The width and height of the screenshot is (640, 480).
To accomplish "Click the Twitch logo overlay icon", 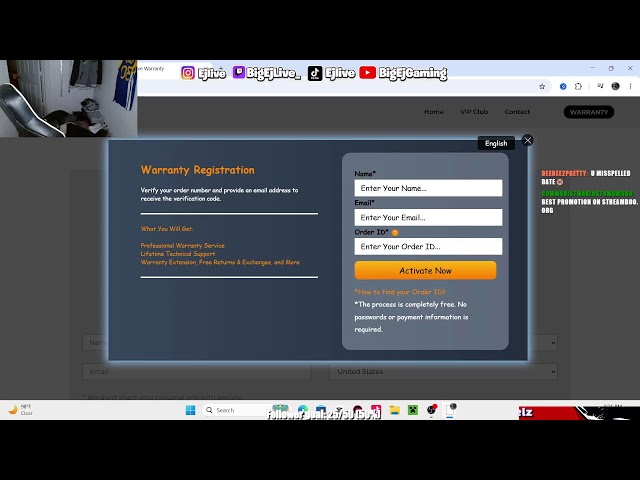I will (x=239, y=73).
